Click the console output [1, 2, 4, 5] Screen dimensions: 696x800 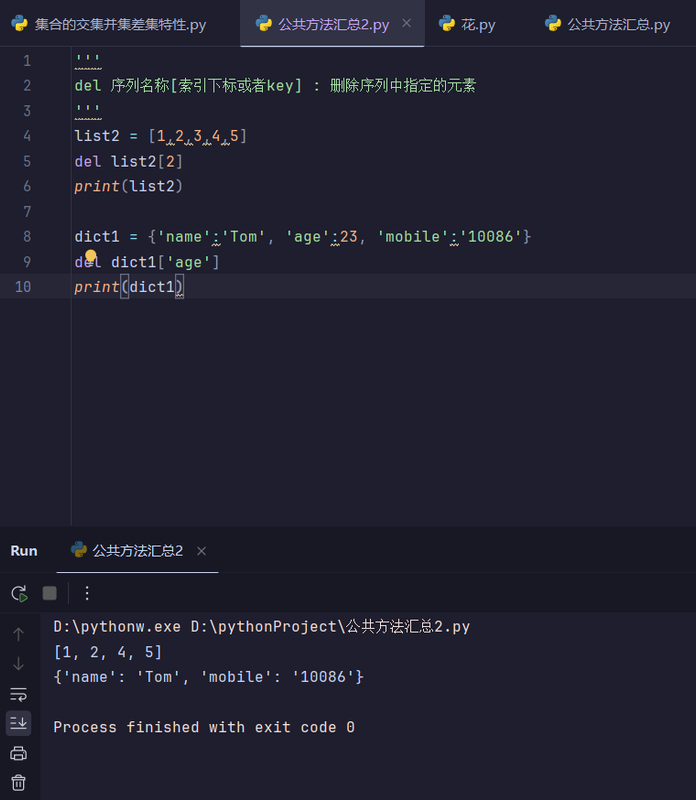[x=108, y=652]
